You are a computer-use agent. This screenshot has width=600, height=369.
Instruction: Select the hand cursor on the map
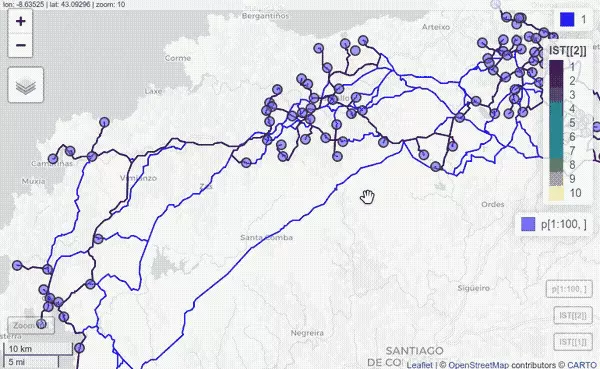coord(367,197)
